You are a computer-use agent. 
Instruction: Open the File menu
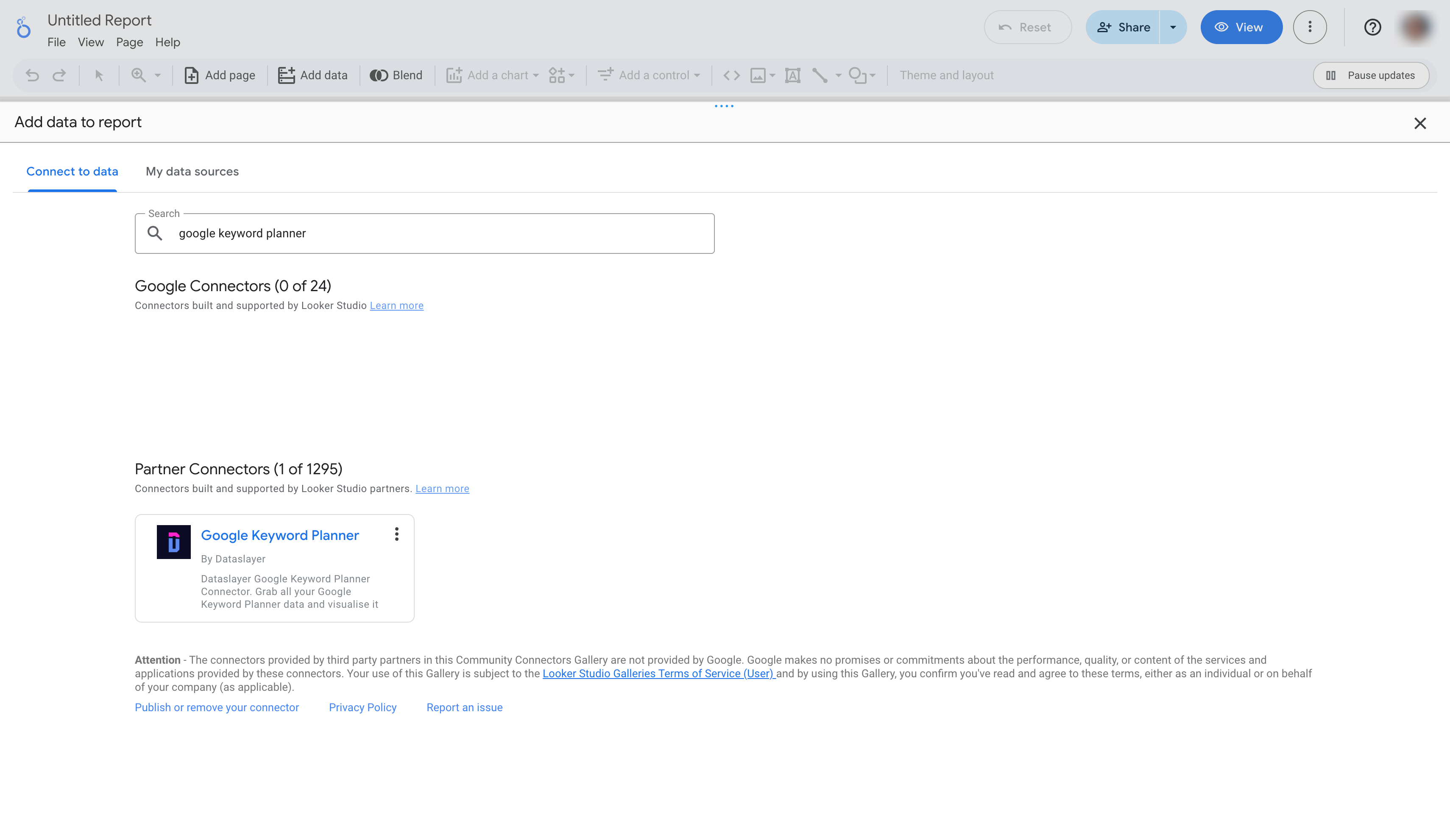tap(56, 42)
